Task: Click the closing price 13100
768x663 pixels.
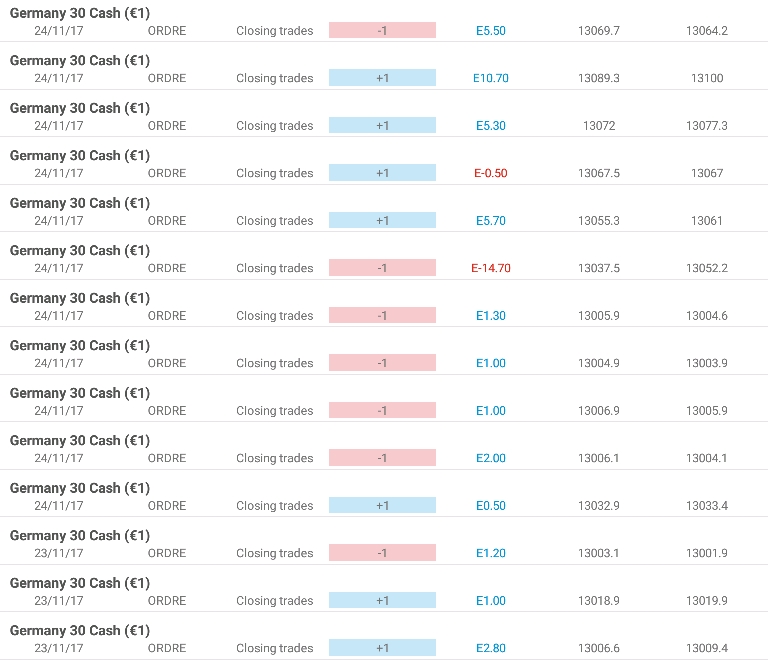Action: click(x=707, y=78)
